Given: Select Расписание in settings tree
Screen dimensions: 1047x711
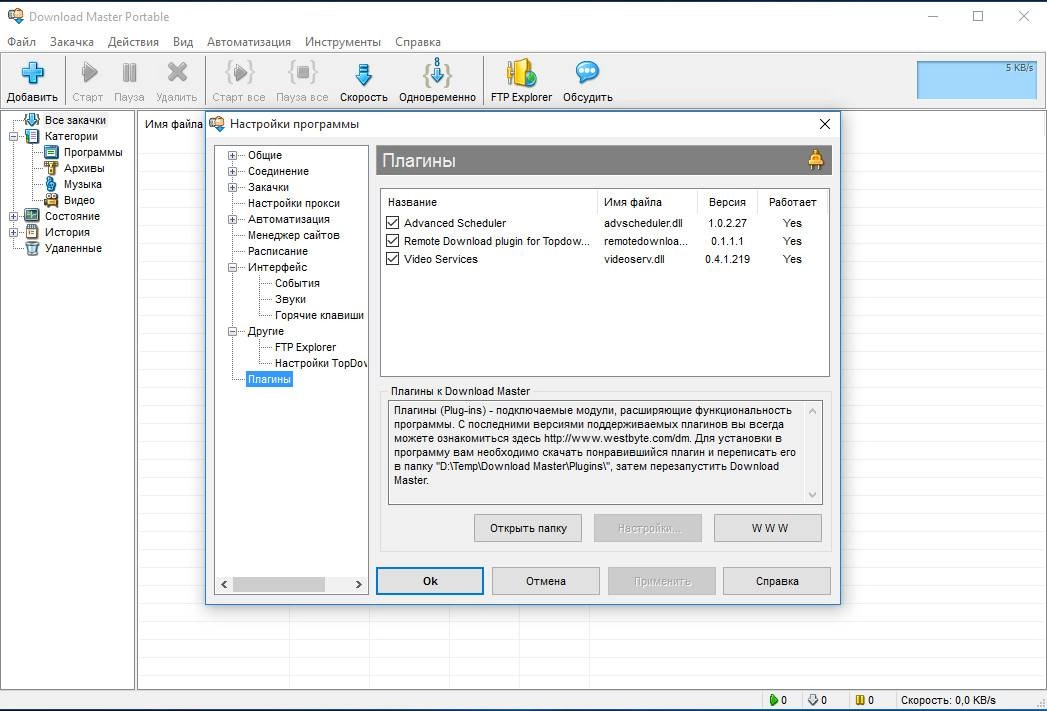Looking at the screenshot, I should (x=278, y=252).
